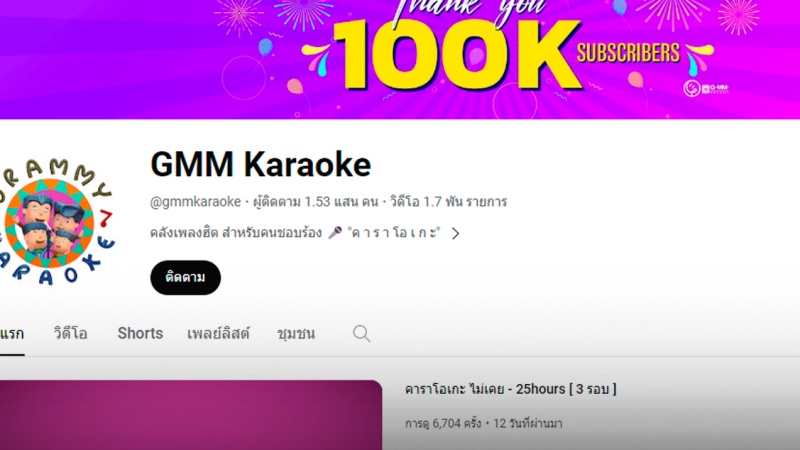Click the วิดีโอ 1.7 พัน รายการ count
The image size is (800, 450).
[x=448, y=202]
